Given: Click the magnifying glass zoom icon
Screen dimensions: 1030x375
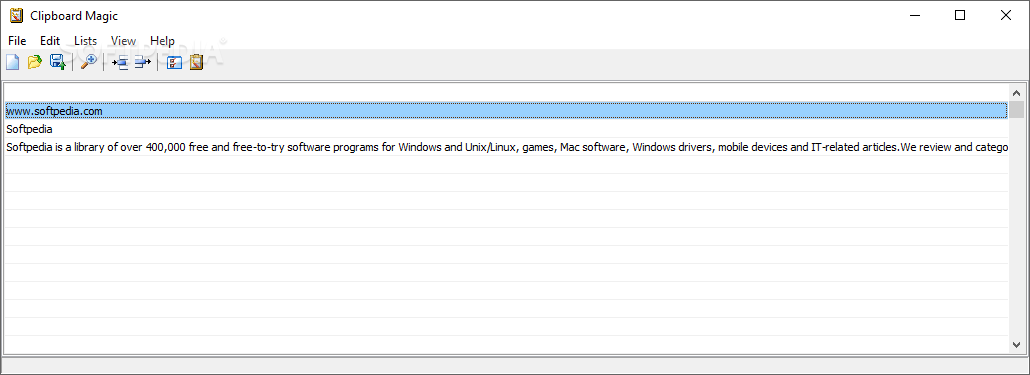Looking at the screenshot, I should click(88, 62).
